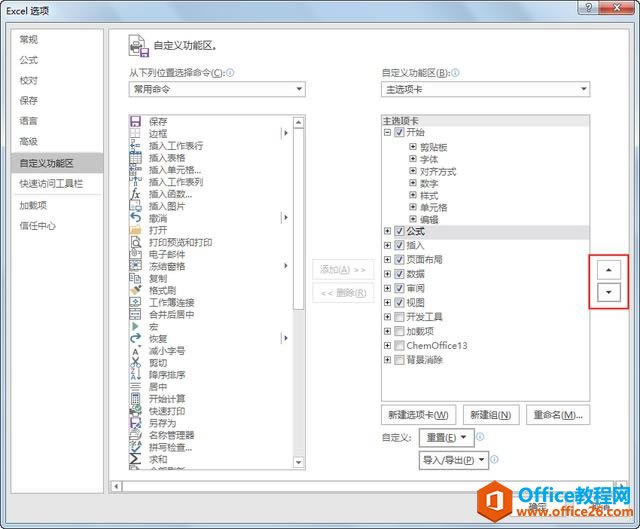Select the 另存为 save-as icon
This screenshot has height=529, width=640.
click(x=135, y=423)
